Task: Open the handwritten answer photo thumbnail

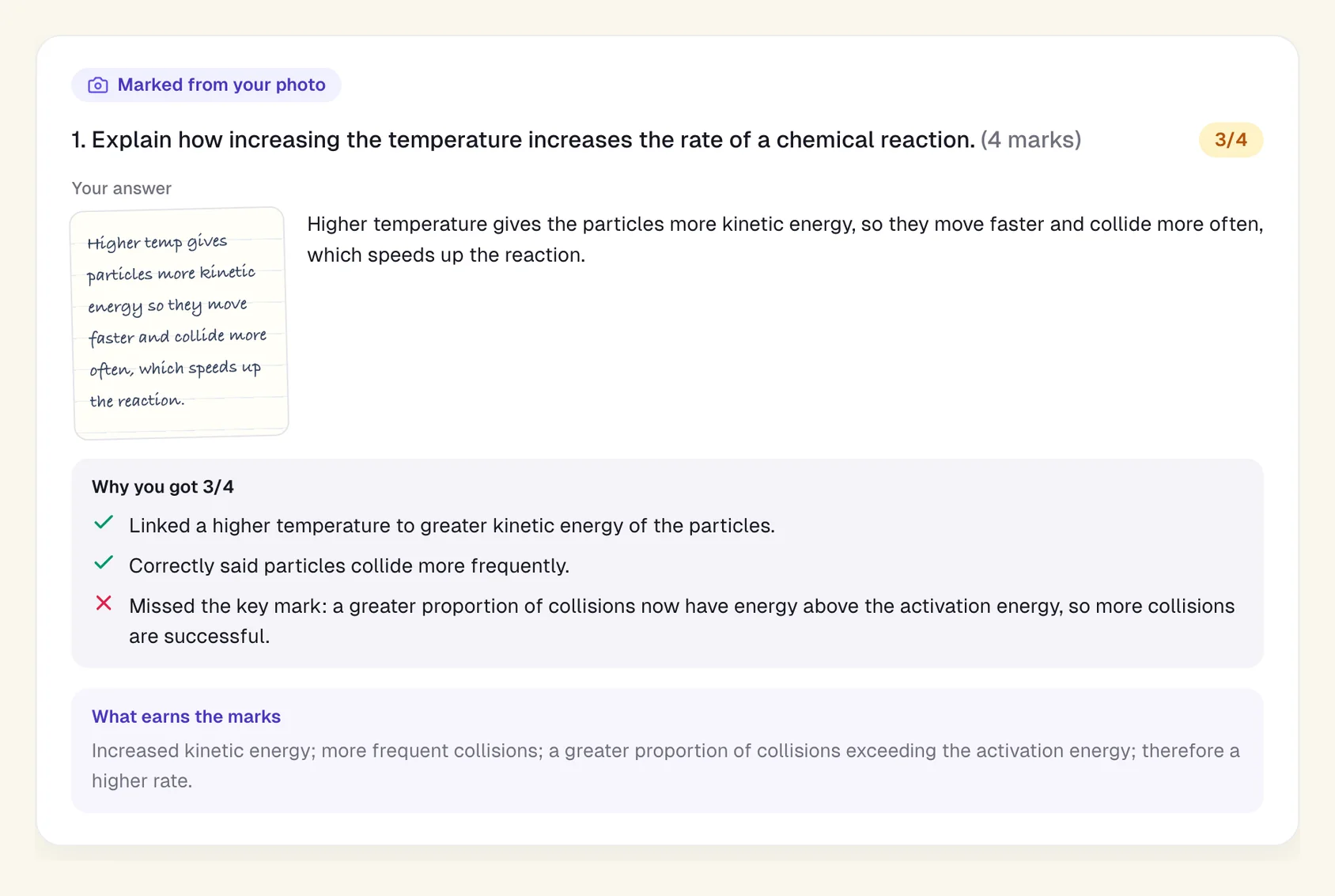Action: pyautogui.click(x=180, y=323)
